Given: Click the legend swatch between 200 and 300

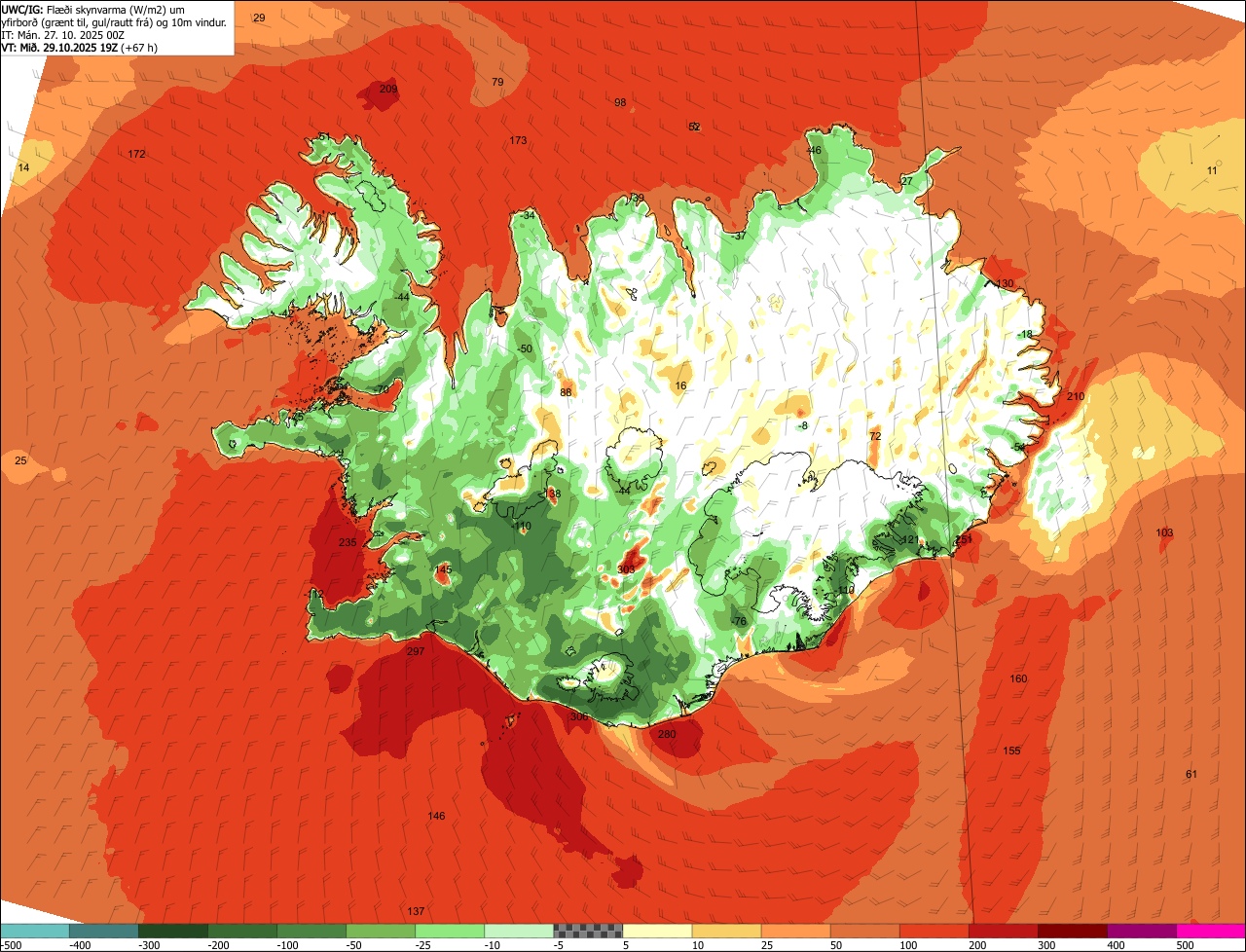Looking at the screenshot, I should pyautogui.click(x=1002, y=931).
